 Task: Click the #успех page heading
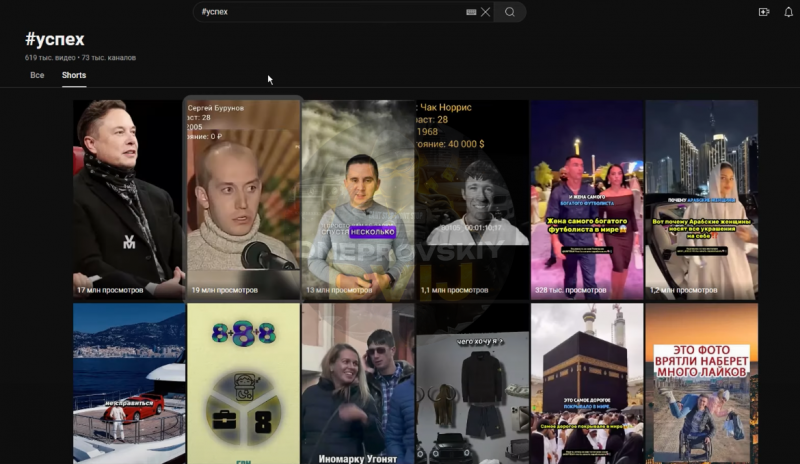click(x=55, y=39)
